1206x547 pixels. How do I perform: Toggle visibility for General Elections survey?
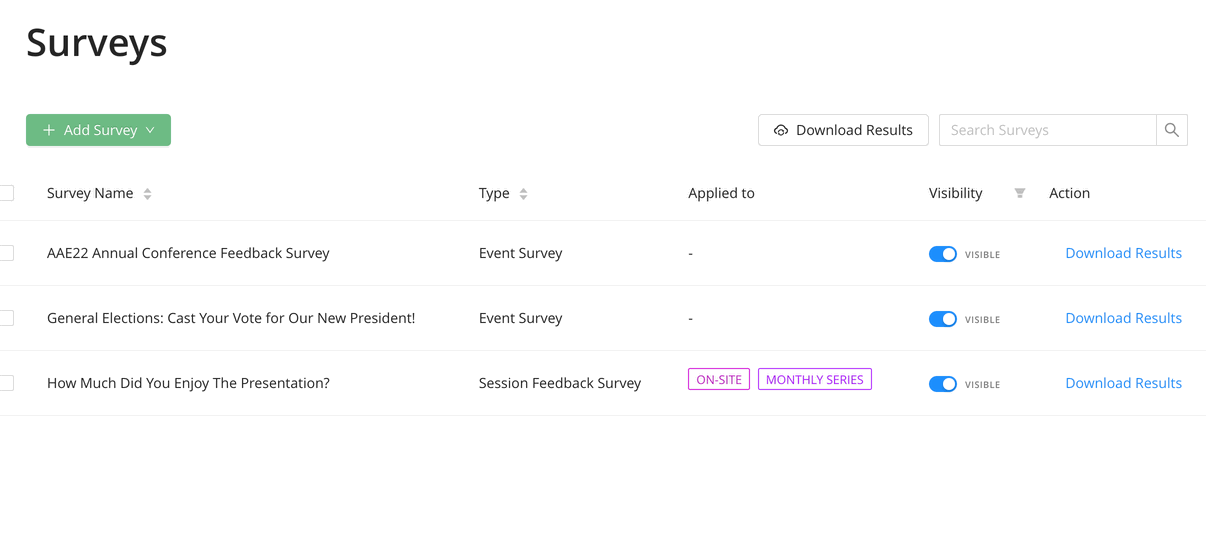(x=943, y=319)
